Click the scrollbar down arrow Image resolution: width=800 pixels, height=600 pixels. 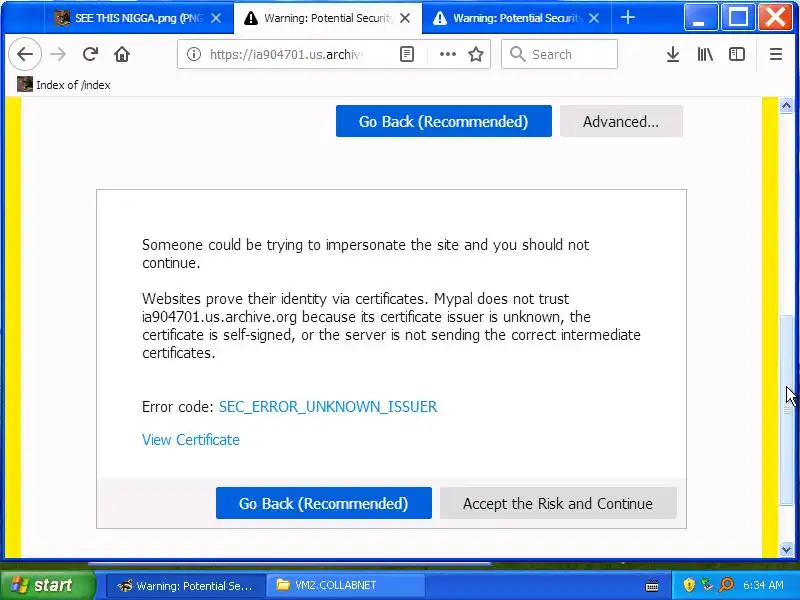(x=786, y=550)
